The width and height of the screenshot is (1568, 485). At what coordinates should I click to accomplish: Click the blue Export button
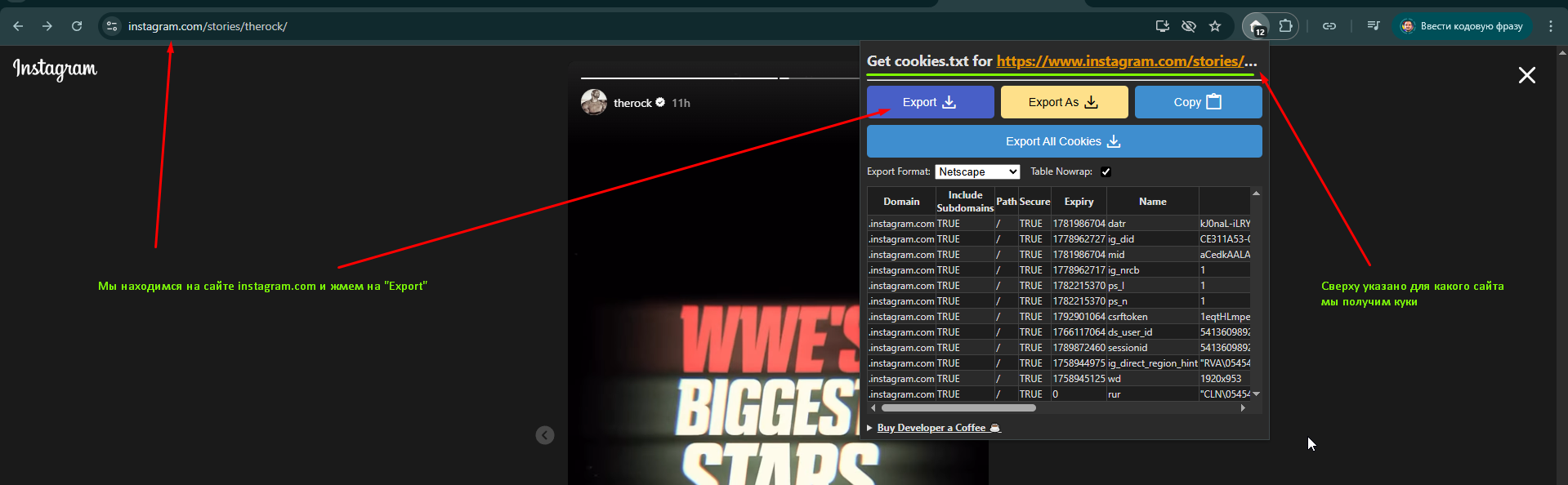[930, 102]
